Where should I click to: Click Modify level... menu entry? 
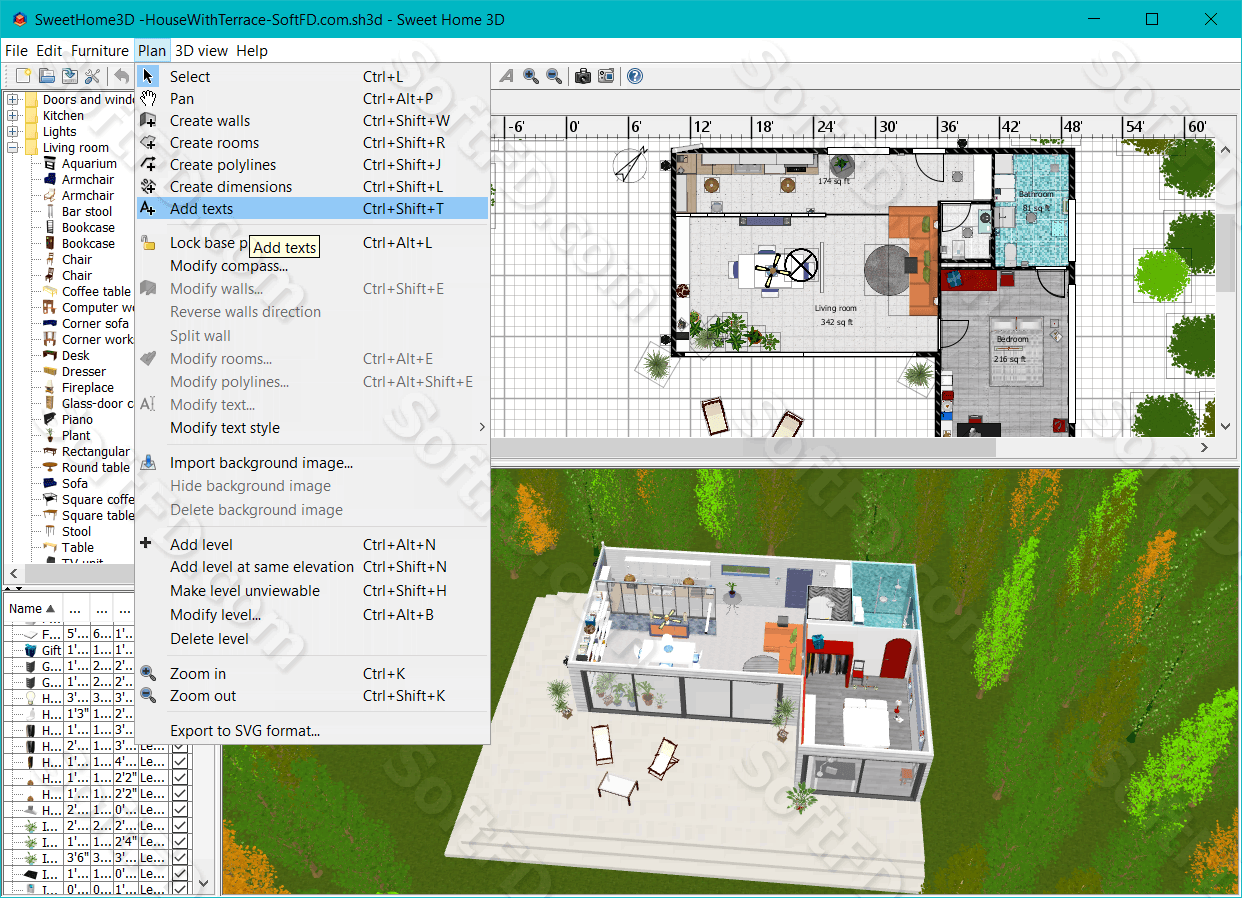click(x=312, y=614)
